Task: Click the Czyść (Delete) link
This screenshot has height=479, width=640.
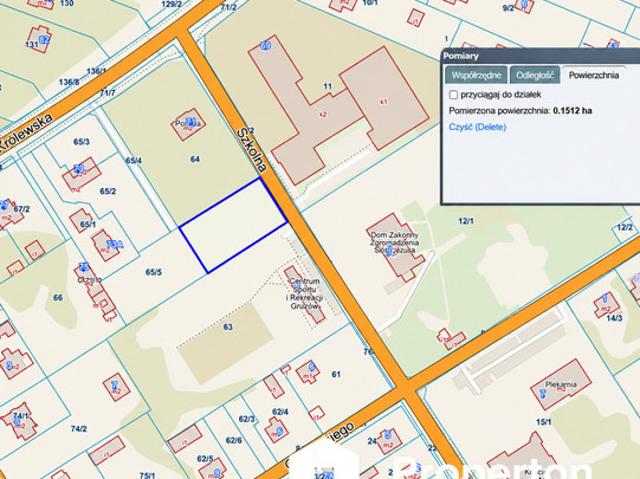Action: [477, 127]
